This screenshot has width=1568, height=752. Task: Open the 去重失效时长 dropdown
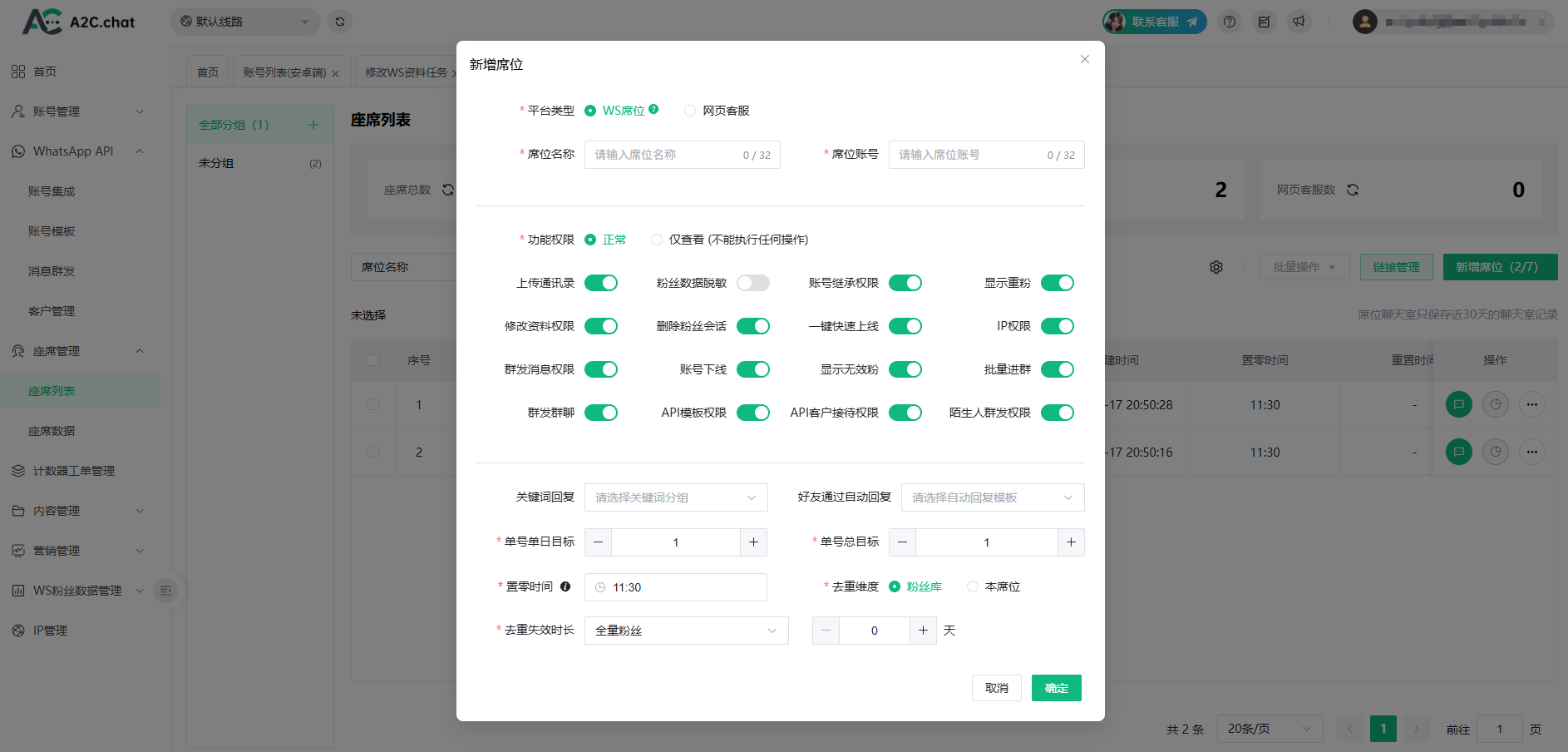(x=686, y=631)
